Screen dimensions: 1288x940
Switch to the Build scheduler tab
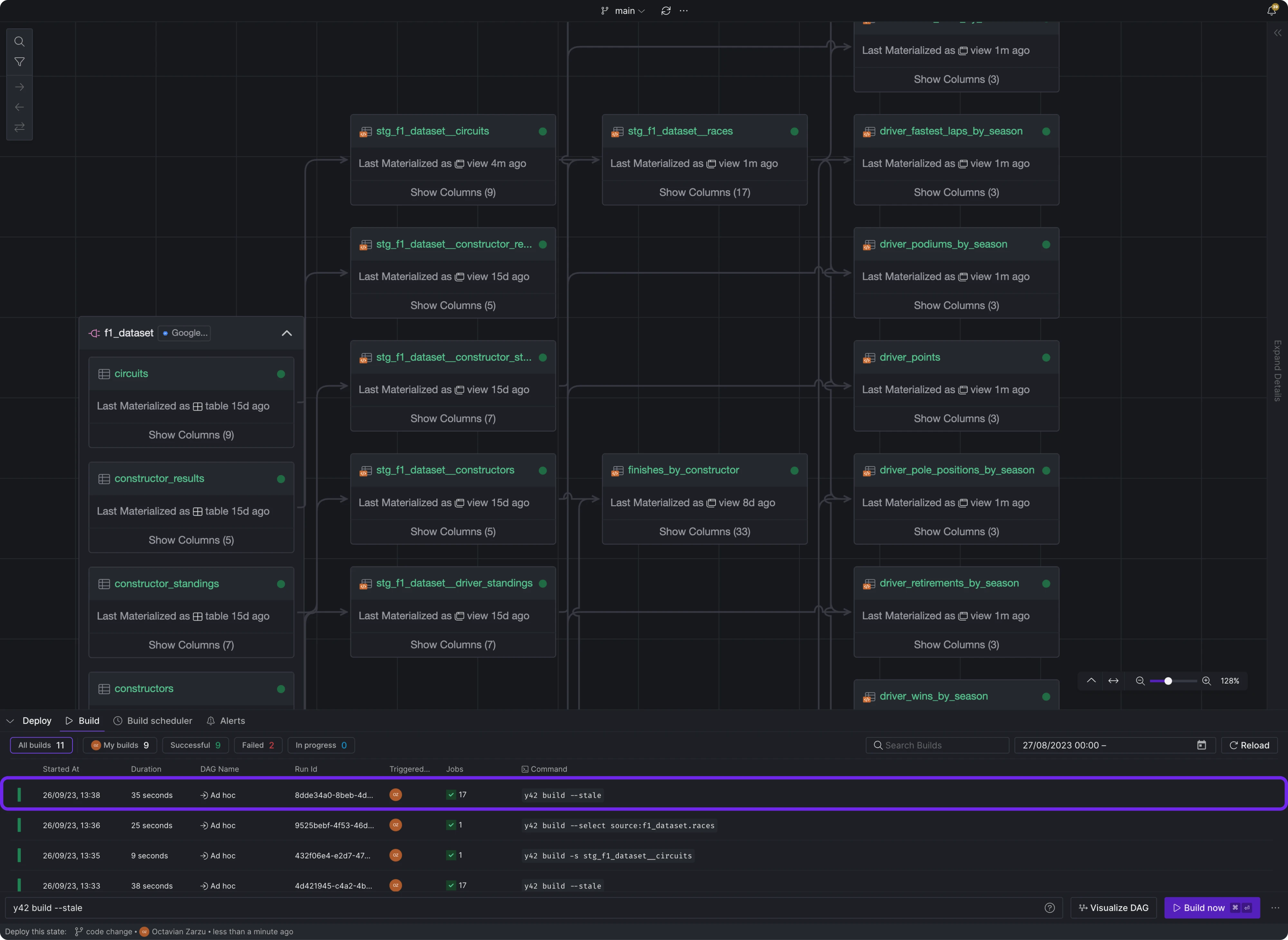[x=153, y=720]
